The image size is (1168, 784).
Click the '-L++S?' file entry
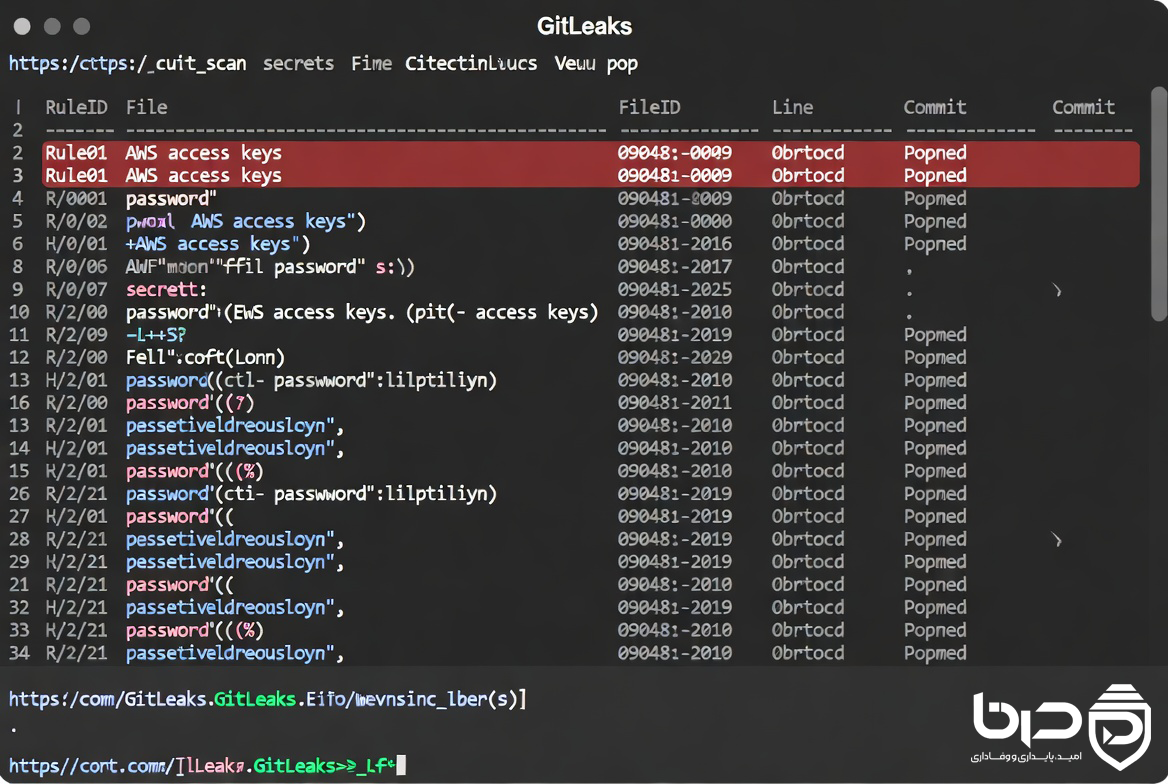[156, 335]
